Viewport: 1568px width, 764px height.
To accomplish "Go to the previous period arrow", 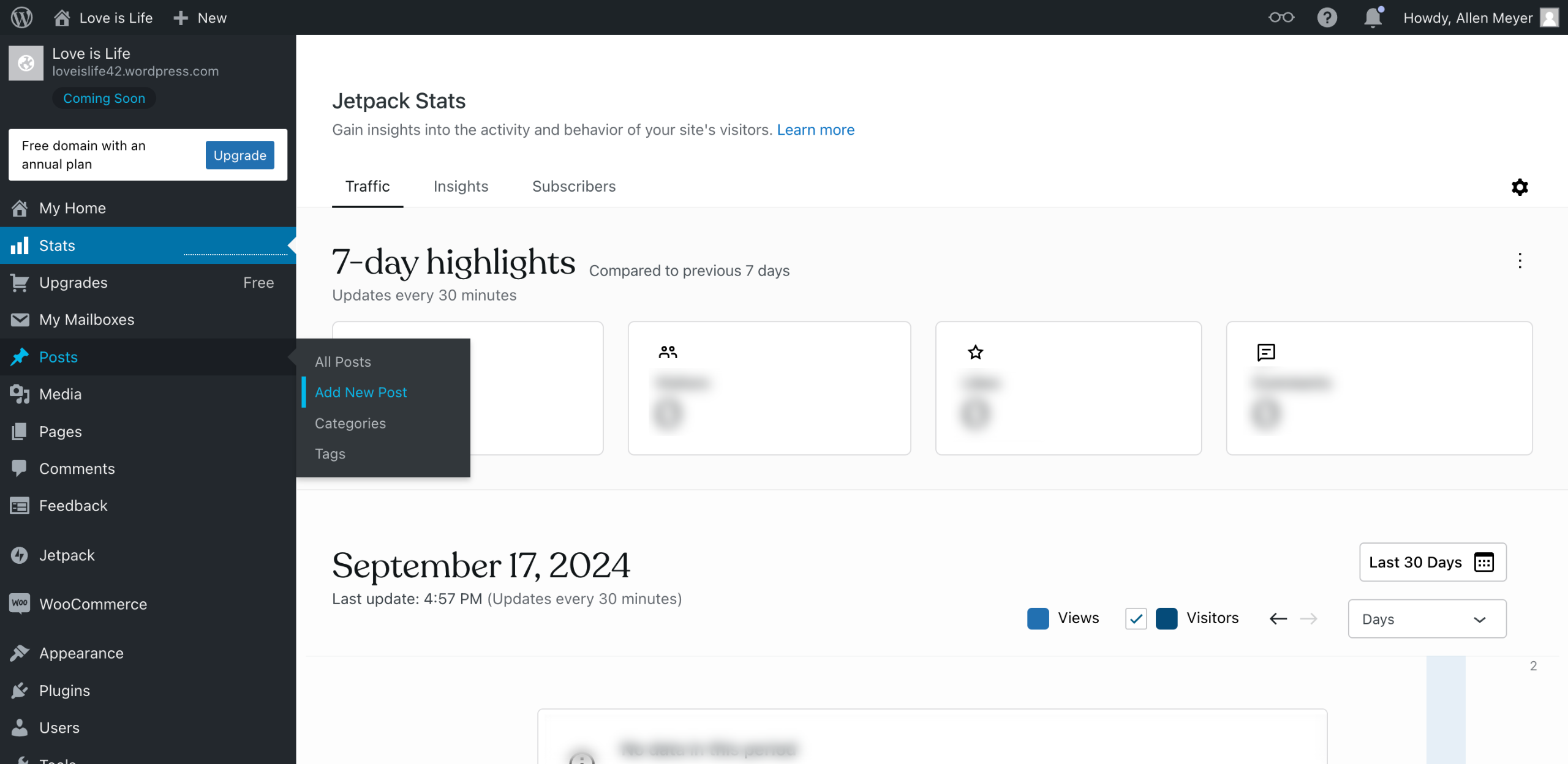I will (1278, 619).
